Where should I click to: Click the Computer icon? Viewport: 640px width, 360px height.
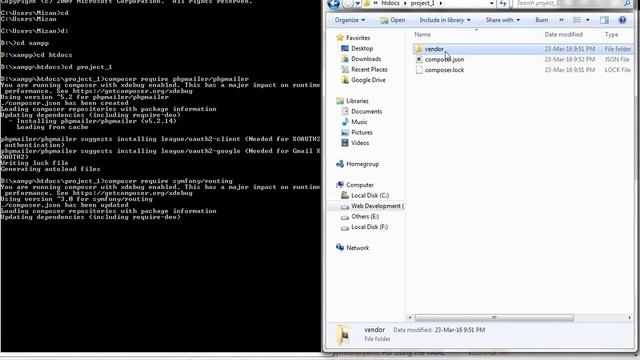340,185
